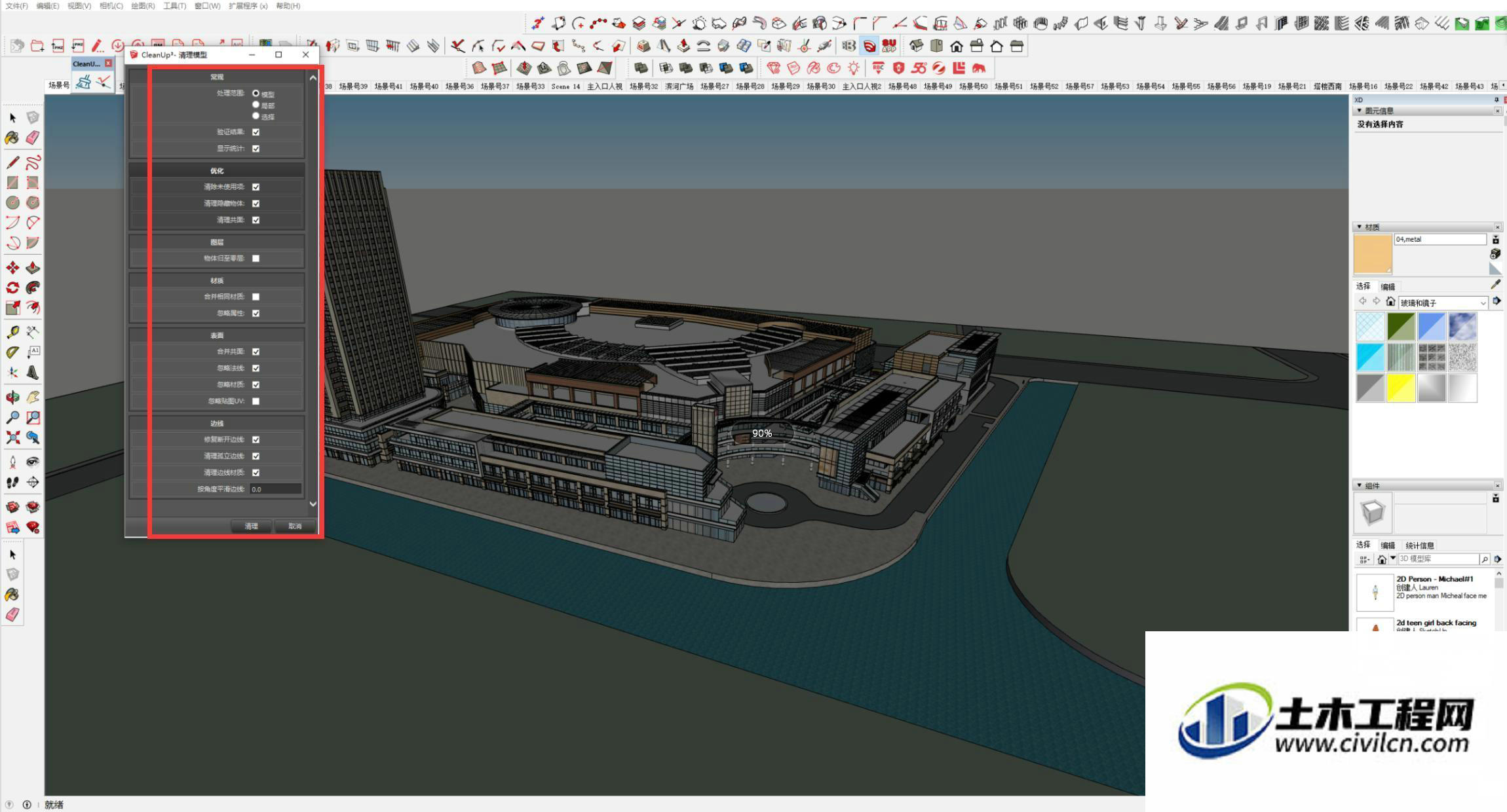Activate the Rotate tool
This screenshot has height=812, width=1507.
(x=12, y=287)
